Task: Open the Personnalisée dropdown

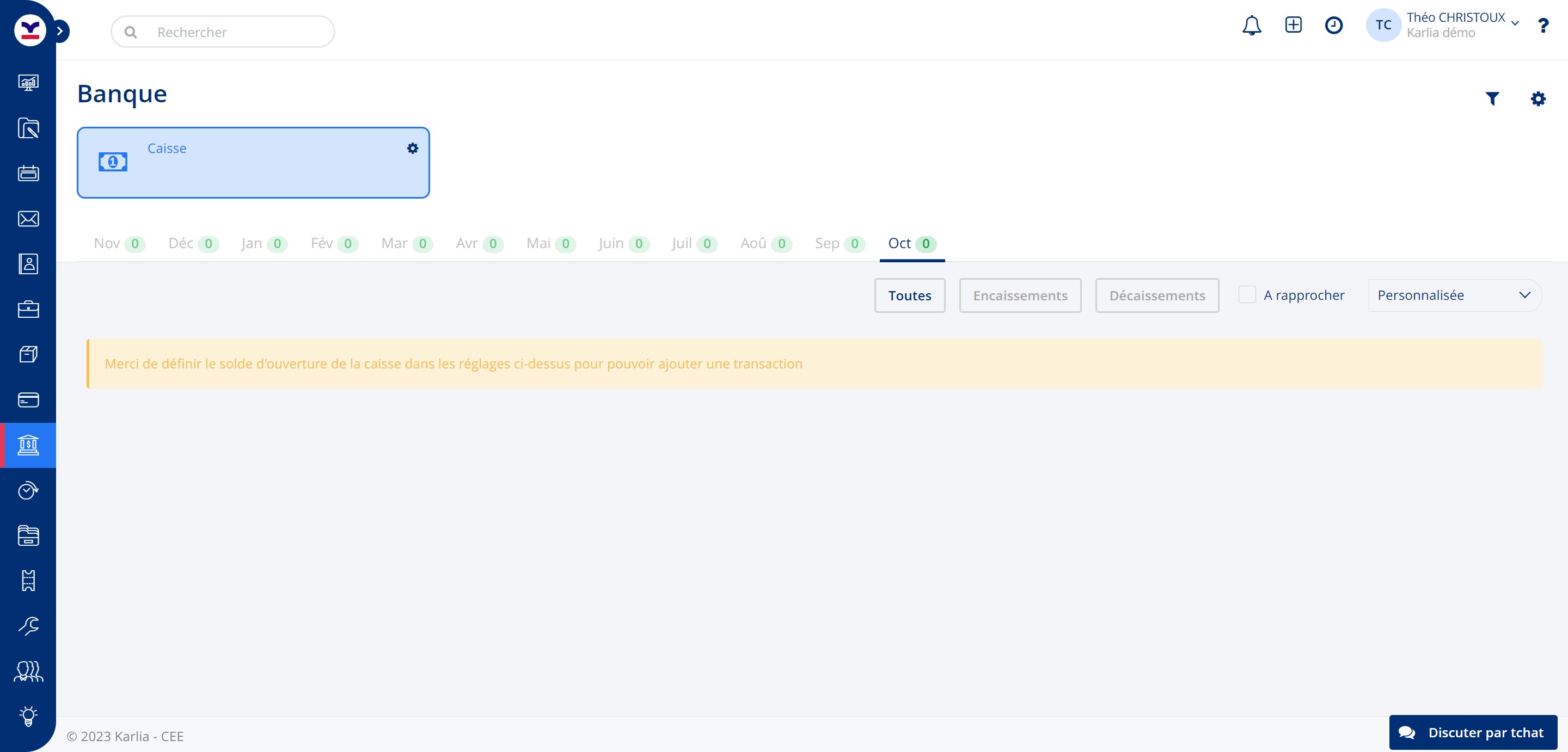Action: [1454, 295]
